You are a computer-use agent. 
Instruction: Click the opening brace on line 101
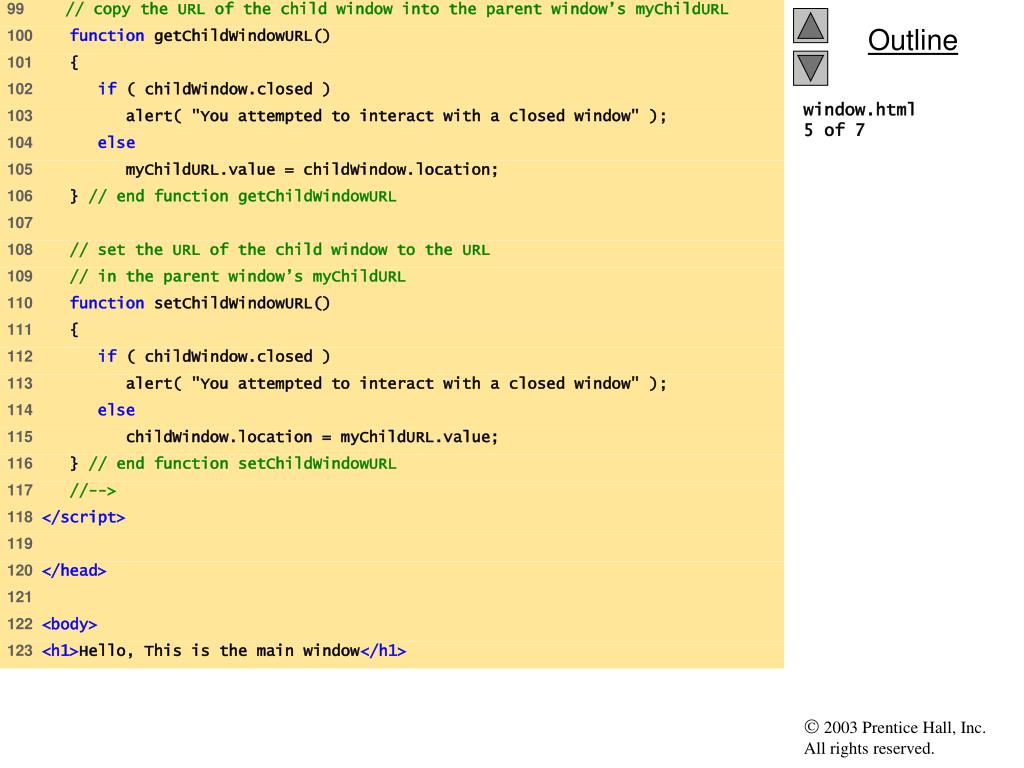(x=74, y=63)
